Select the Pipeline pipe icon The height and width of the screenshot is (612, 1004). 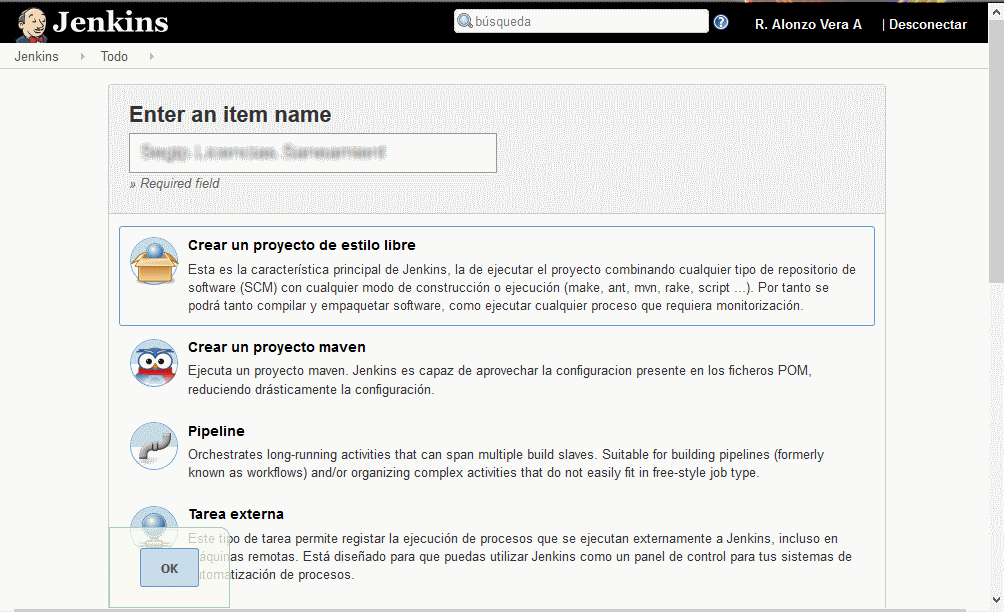tap(154, 446)
